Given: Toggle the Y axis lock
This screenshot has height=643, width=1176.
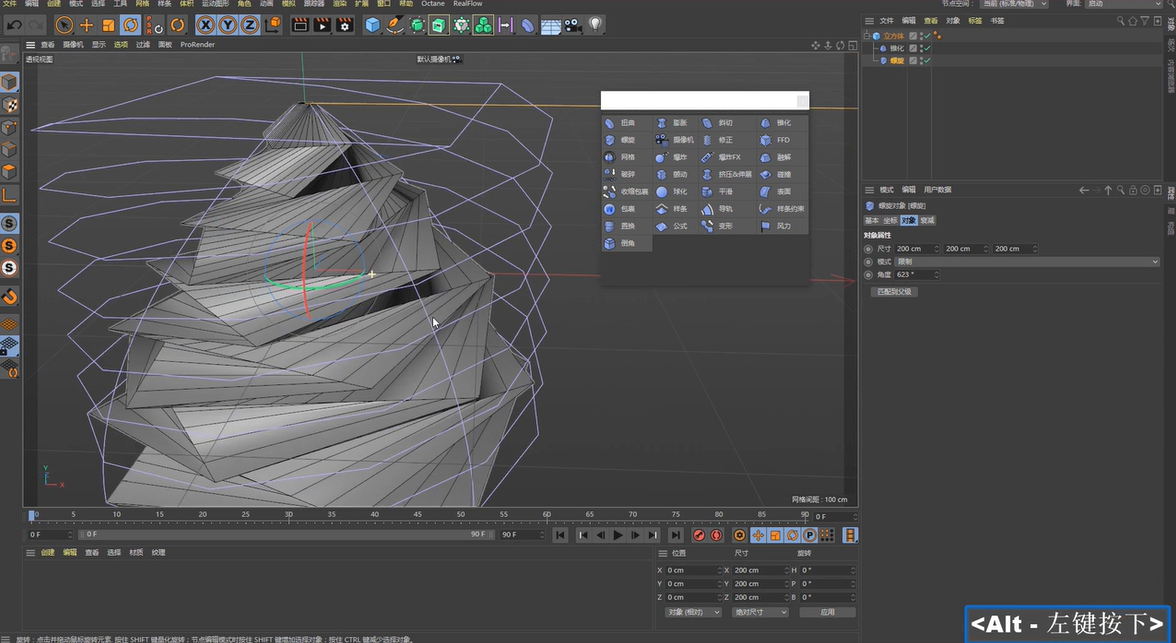Looking at the screenshot, I should pyautogui.click(x=227, y=26).
